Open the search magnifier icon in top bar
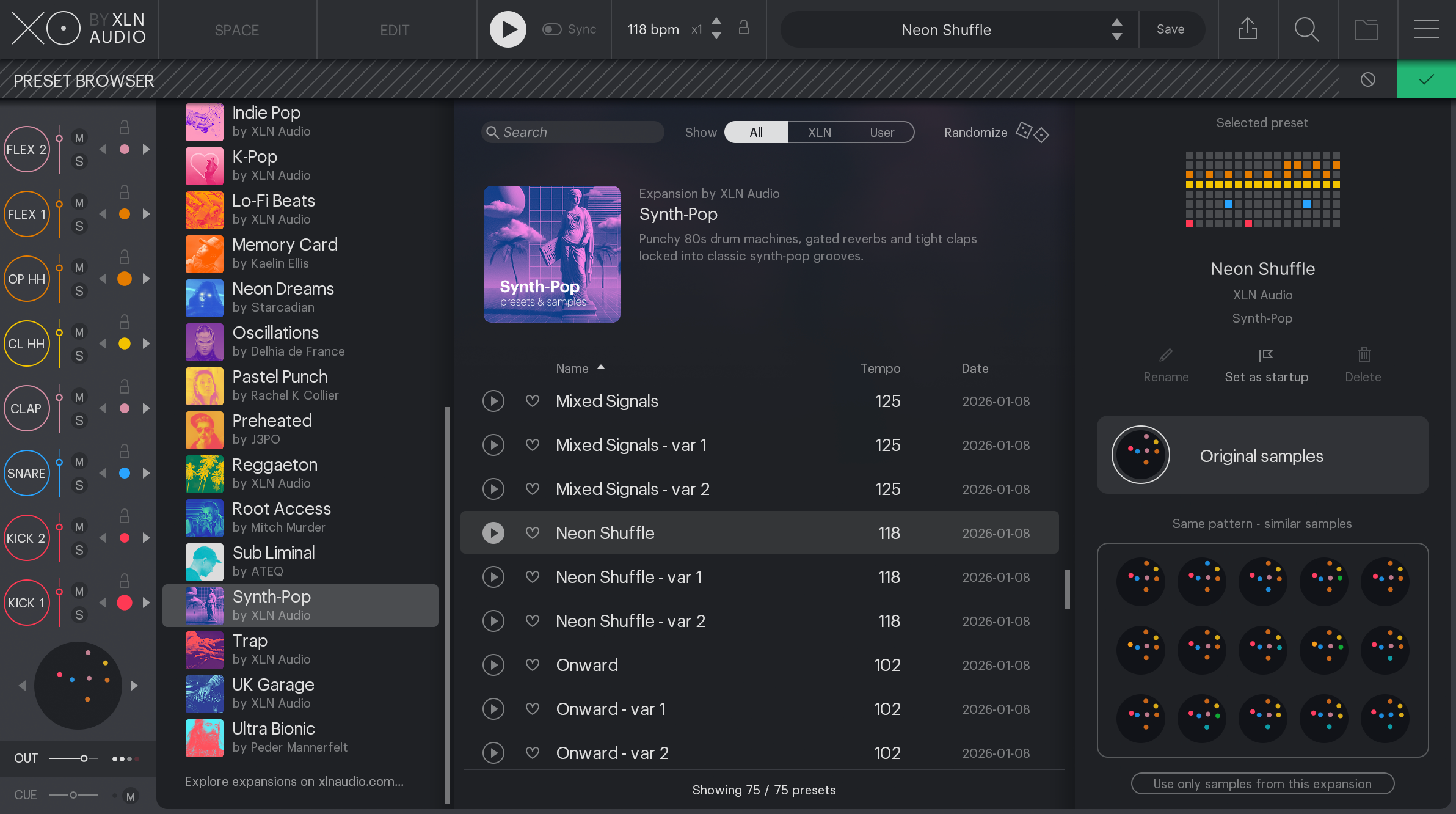Image resolution: width=1456 pixels, height=814 pixels. coord(1306,29)
